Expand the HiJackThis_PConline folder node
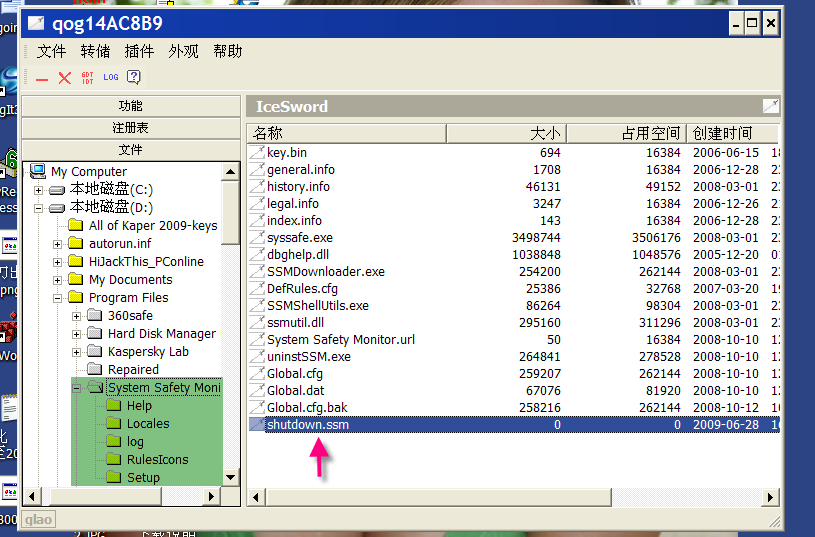Image resolution: width=815 pixels, height=537 pixels. click(57, 262)
